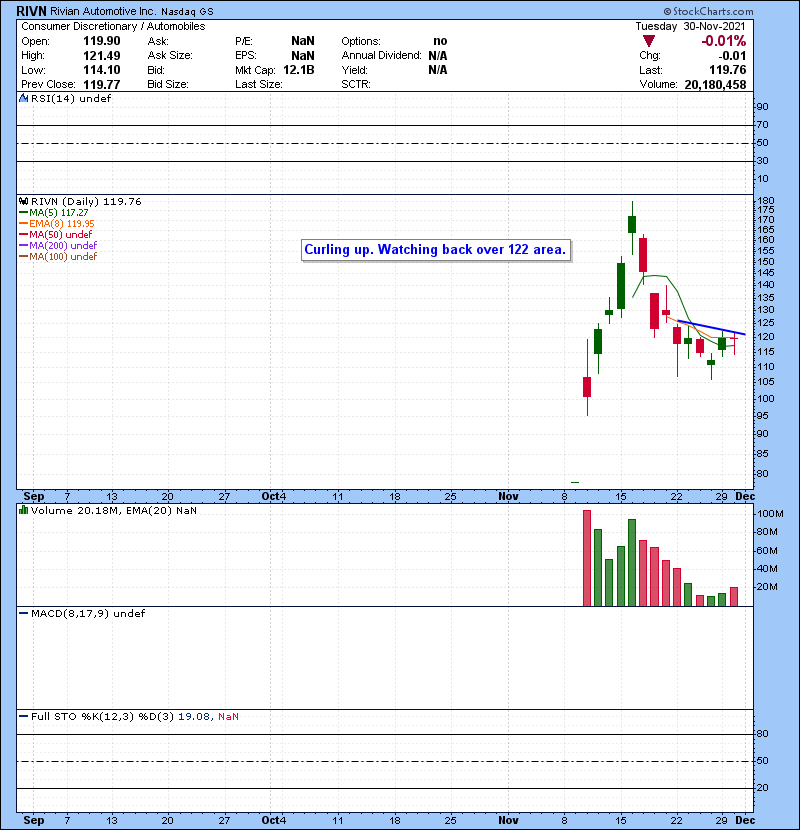
Task: Click the candlestick icon beside RIVN (Daily)
Action: pyautogui.click(x=23, y=201)
